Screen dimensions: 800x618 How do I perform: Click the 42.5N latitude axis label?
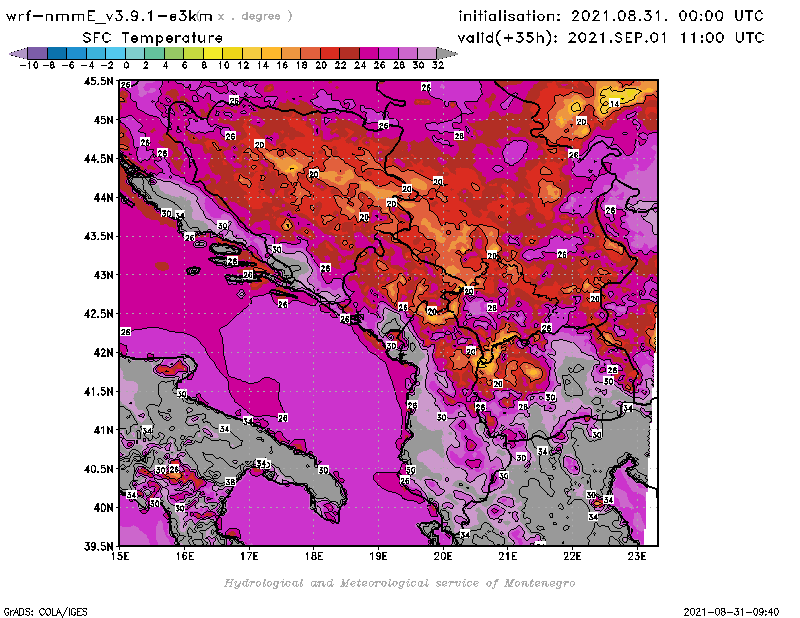coord(98,313)
